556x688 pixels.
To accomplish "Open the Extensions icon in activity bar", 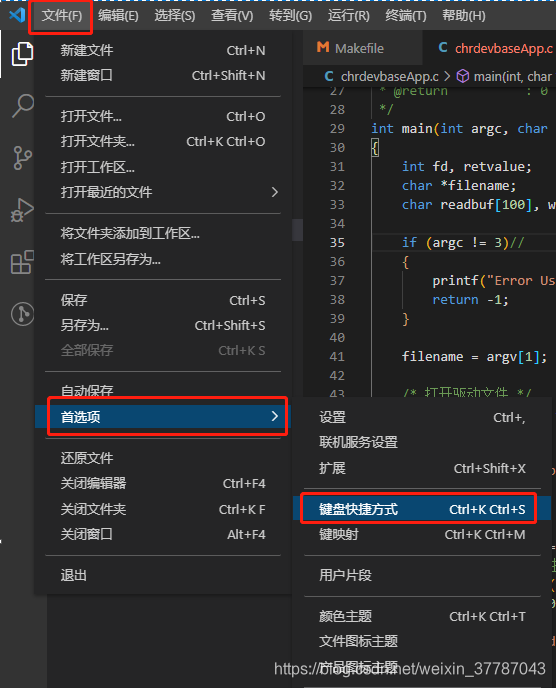I will point(22,262).
